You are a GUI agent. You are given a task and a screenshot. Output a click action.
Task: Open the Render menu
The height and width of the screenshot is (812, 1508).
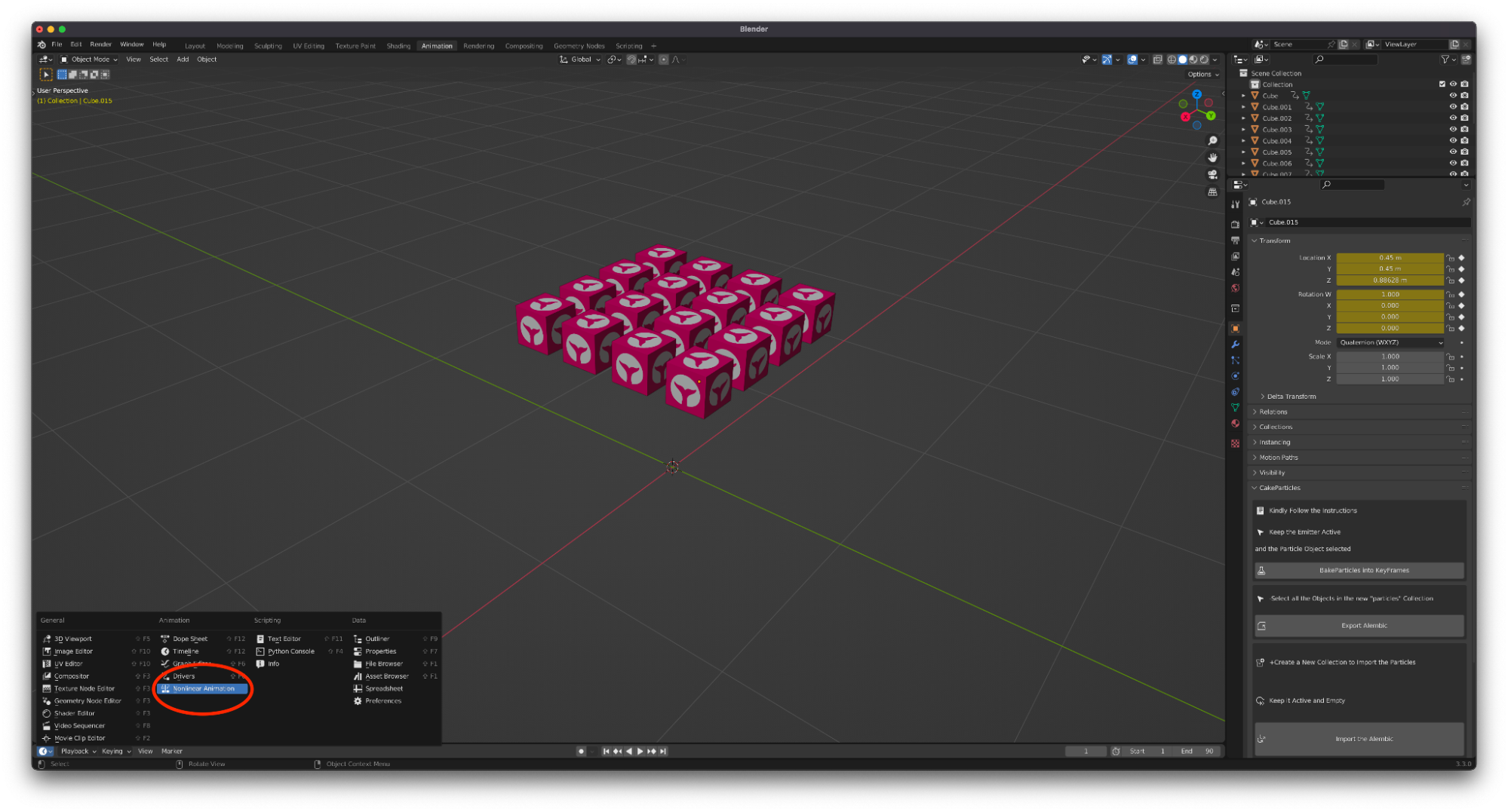pyautogui.click(x=100, y=44)
